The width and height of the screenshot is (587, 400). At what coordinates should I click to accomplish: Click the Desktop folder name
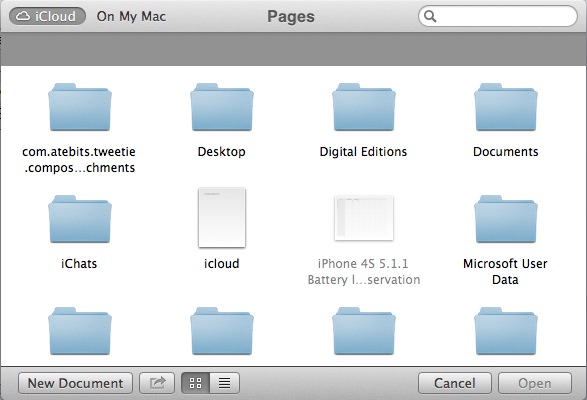tap(222, 152)
